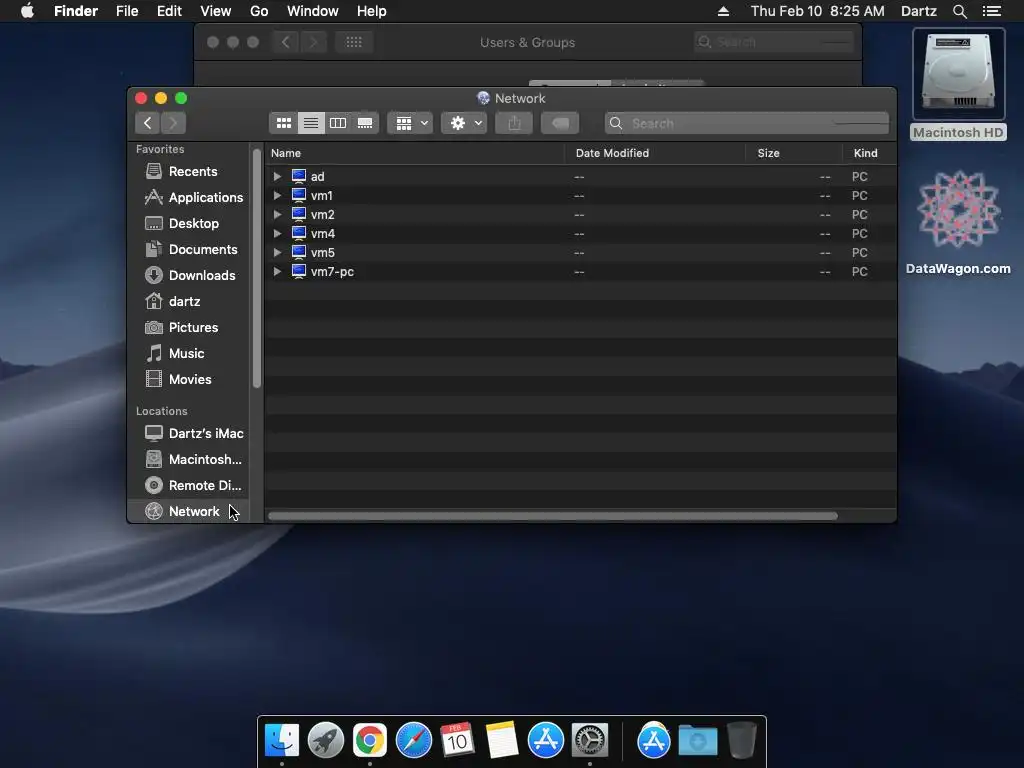Click the Share toolbar button
Viewport: 1024px width, 768px height.
(514, 123)
